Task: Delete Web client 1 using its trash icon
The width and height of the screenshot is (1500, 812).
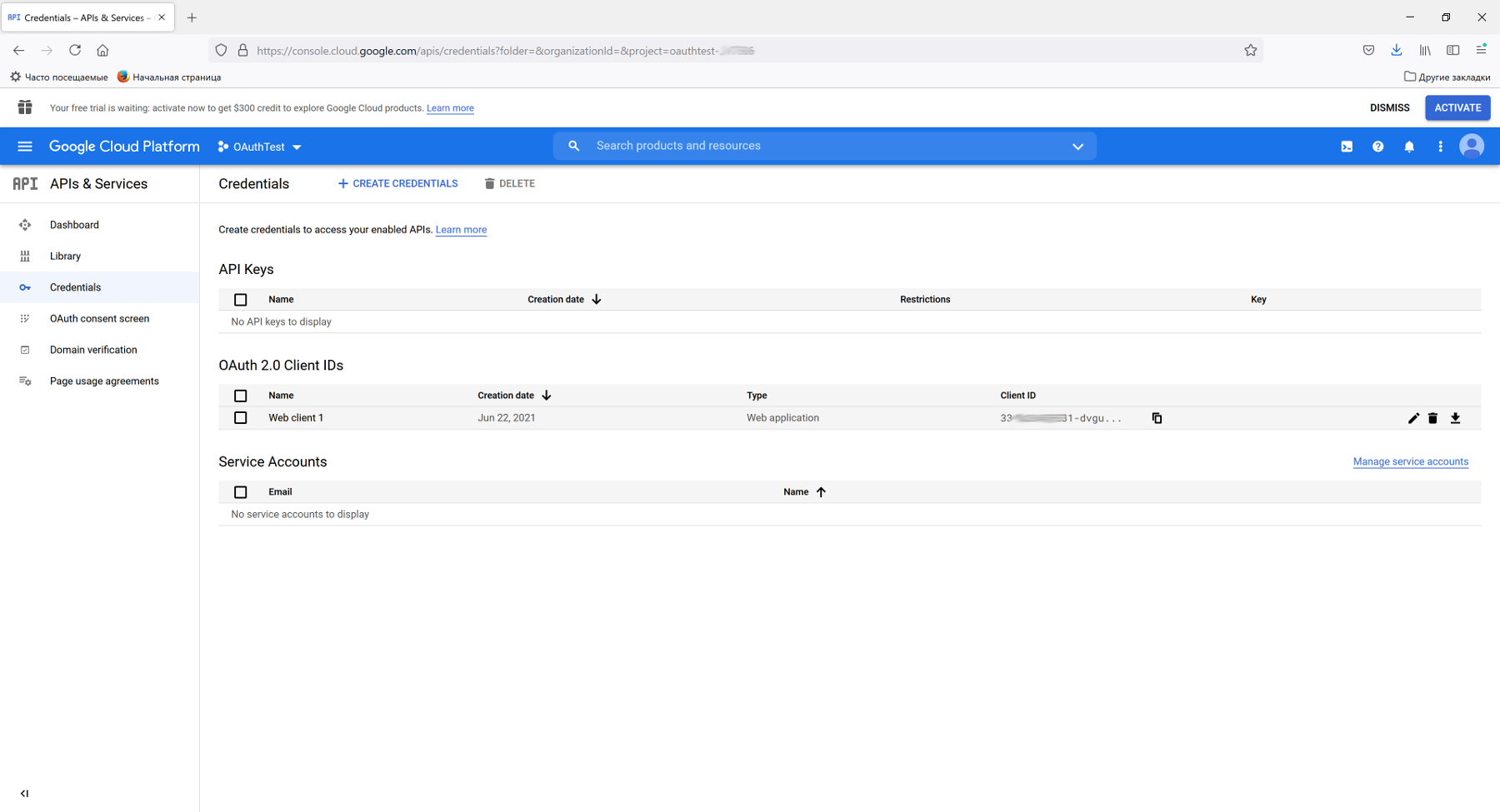Action: [1432, 418]
